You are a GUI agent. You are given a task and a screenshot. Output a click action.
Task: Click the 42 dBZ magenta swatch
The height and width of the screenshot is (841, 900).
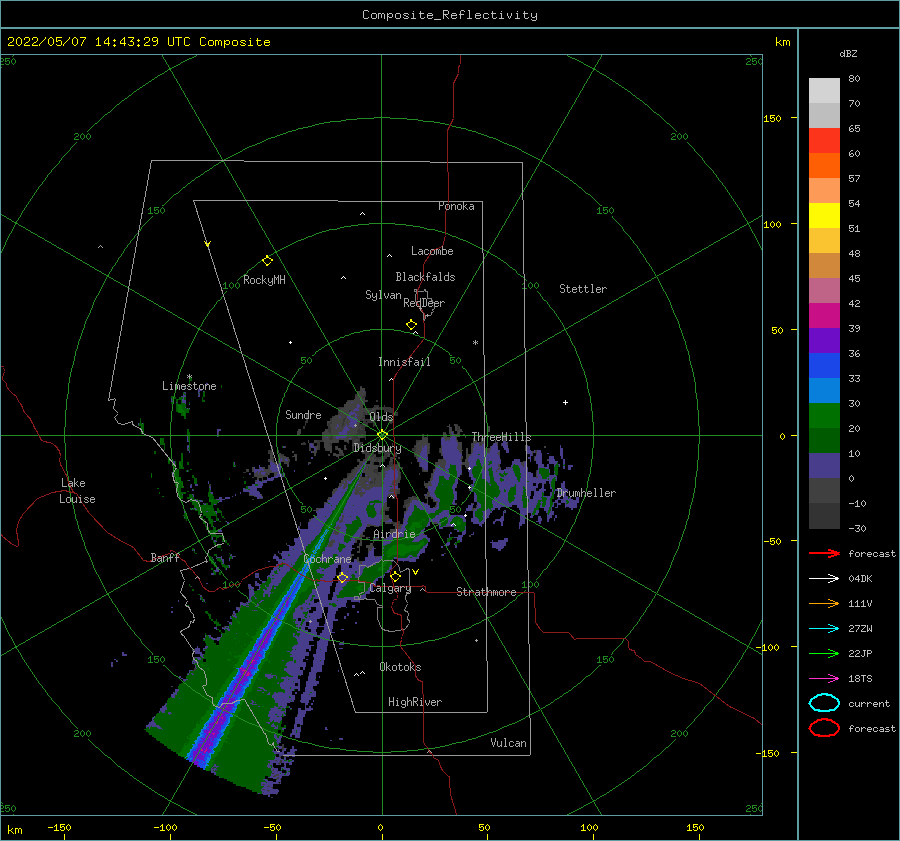824,316
